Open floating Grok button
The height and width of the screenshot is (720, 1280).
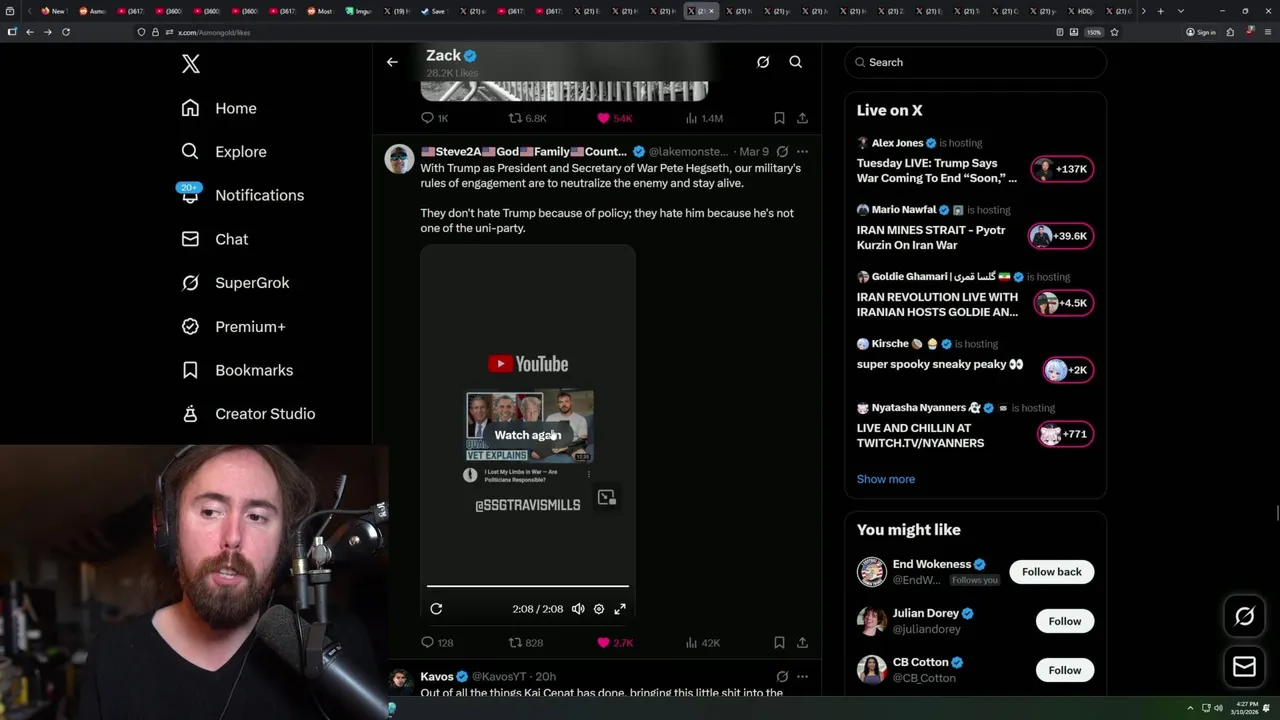pyautogui.click(x=1245, y=617)
